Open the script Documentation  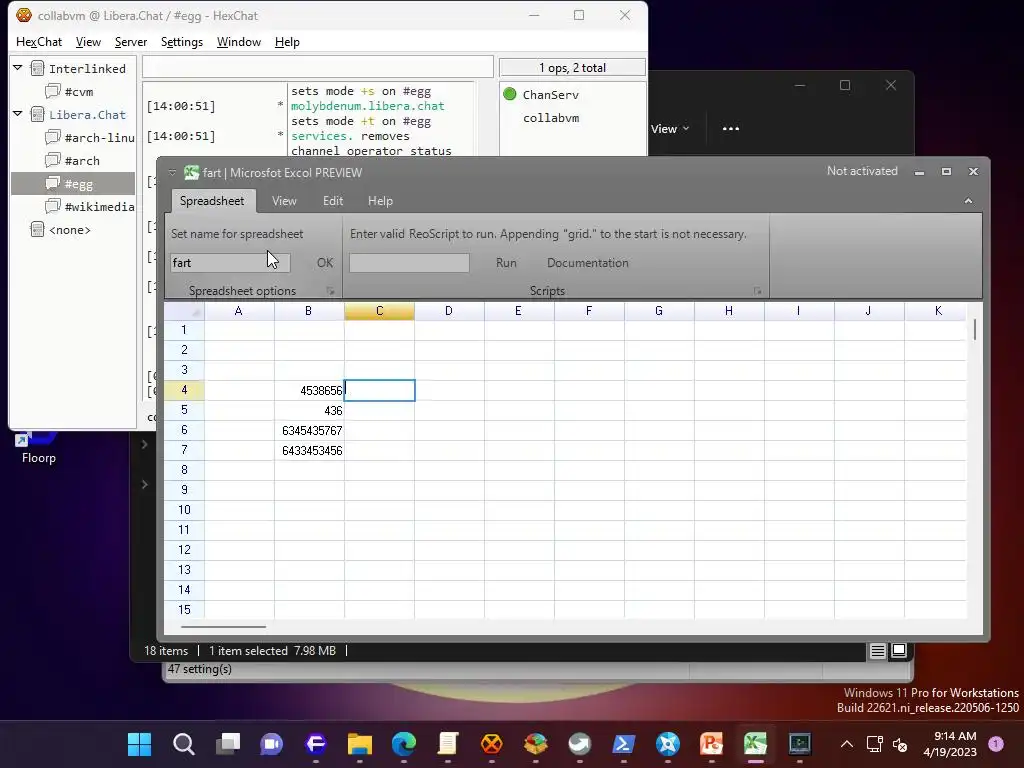[x=588, y=263]
